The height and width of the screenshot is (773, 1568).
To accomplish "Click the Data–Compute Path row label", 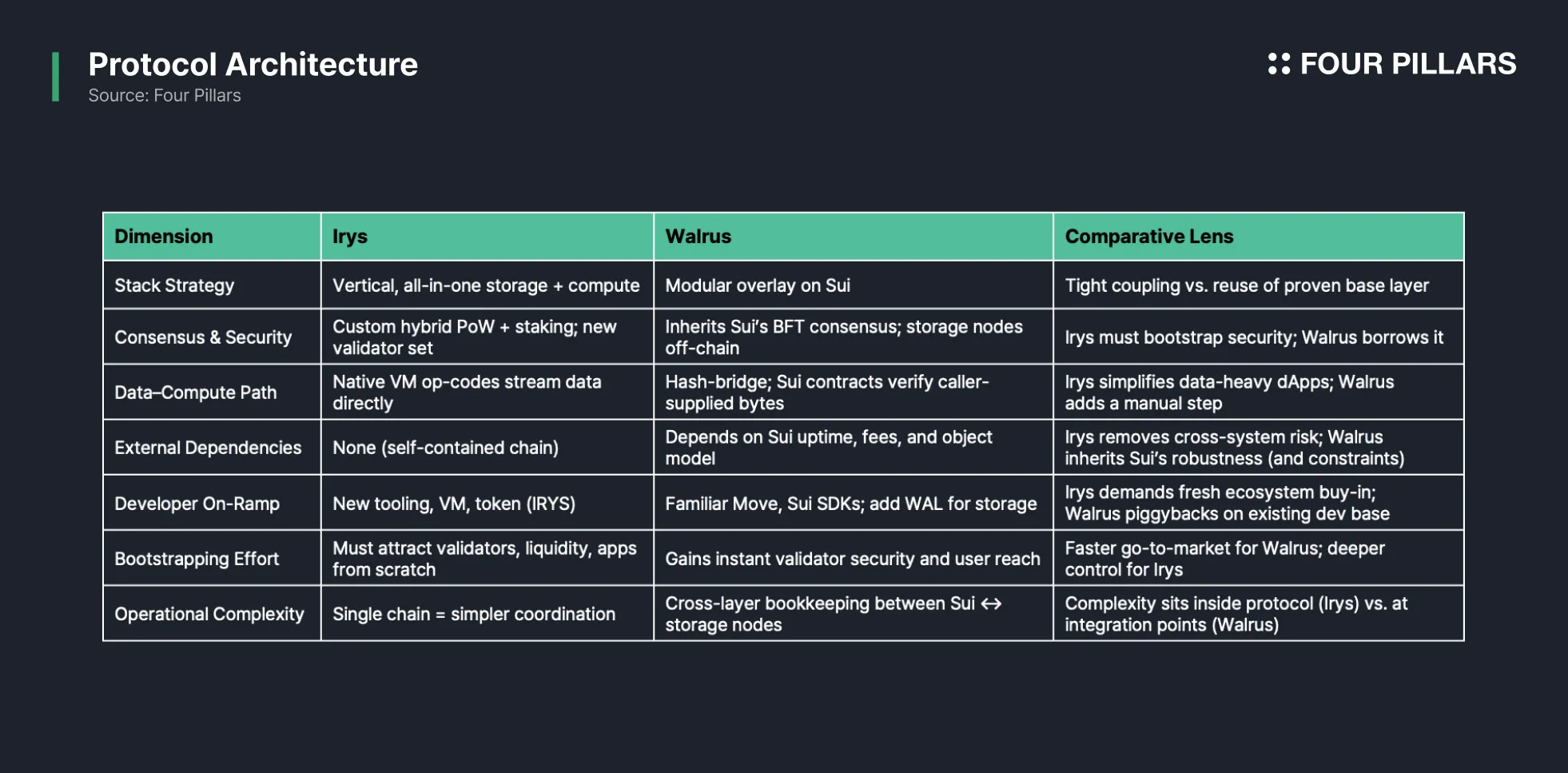I will click(x=196, y=392).
